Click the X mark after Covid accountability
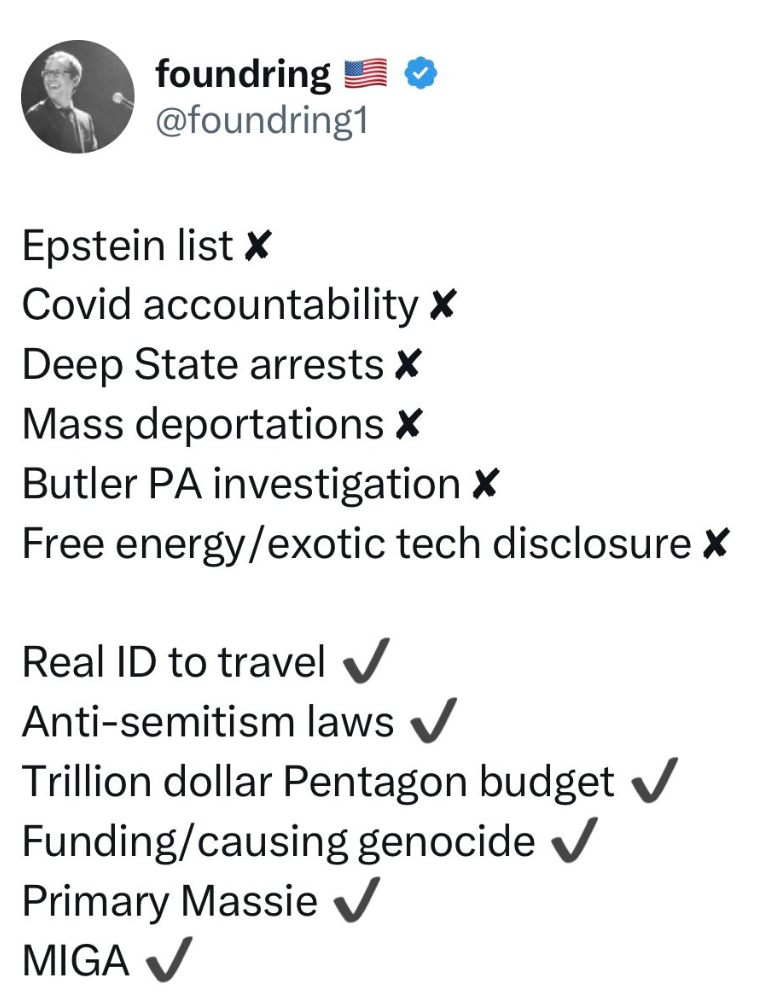This screenshot has height=1001, width=781. 441,307
